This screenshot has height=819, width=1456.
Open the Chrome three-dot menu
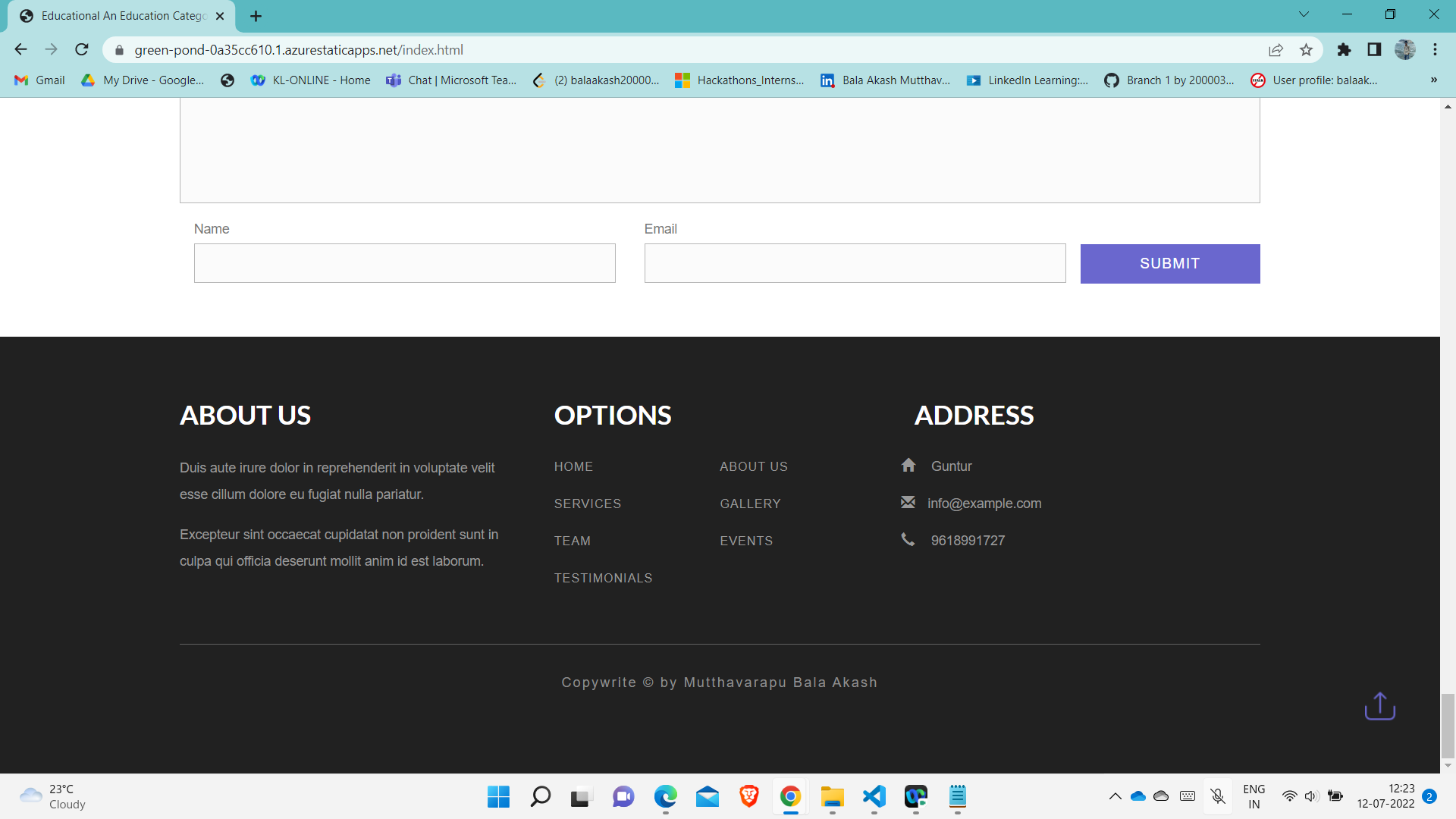point(1435,49)
